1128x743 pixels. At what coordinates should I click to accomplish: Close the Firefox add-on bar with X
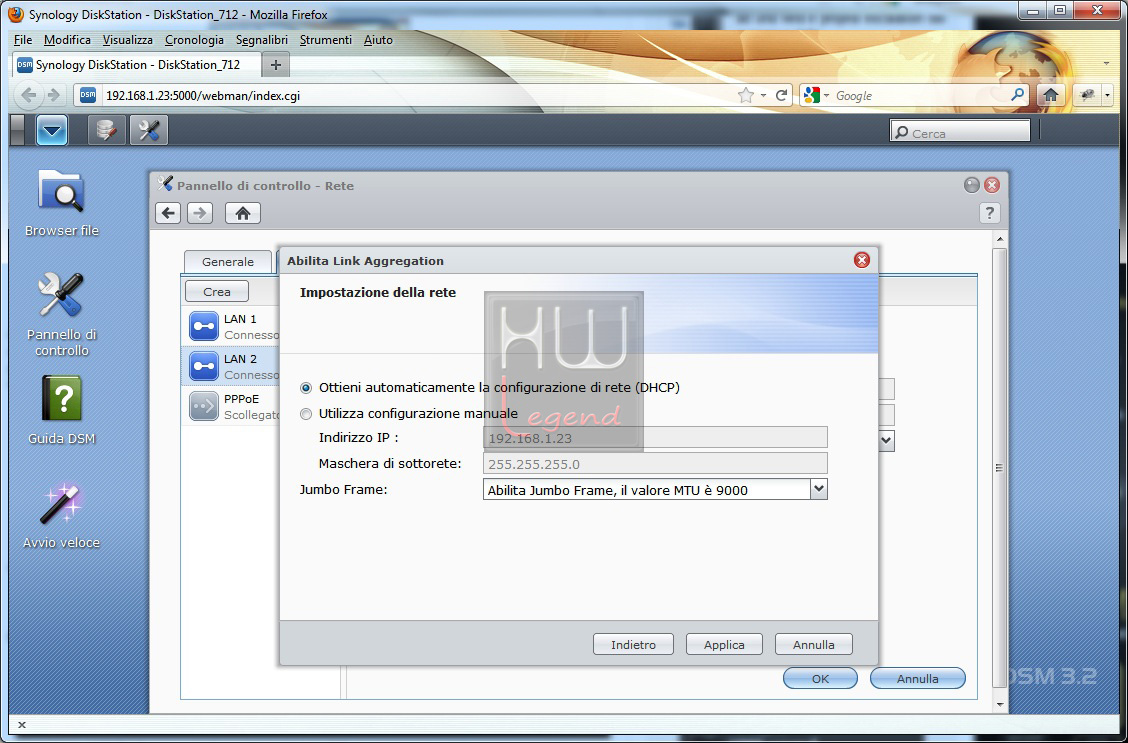tap(22, 725)
